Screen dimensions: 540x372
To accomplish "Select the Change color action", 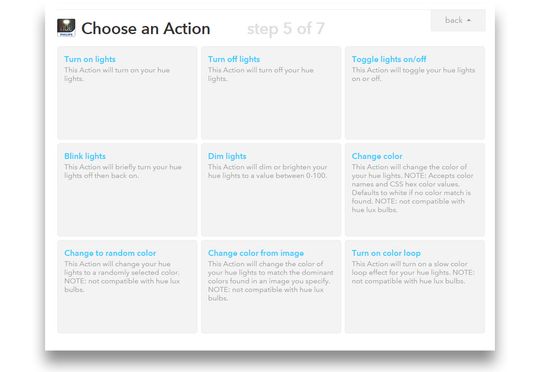I will click(377, 156).
